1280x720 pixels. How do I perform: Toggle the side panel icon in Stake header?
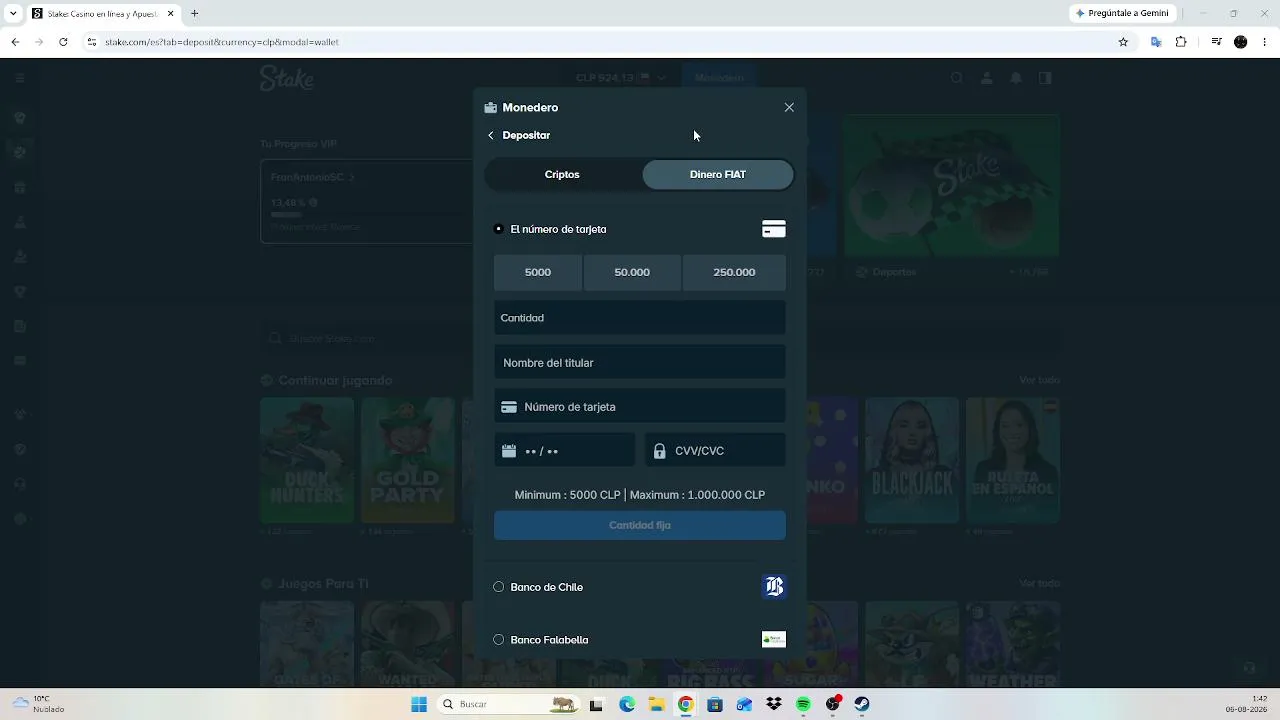1045,78
